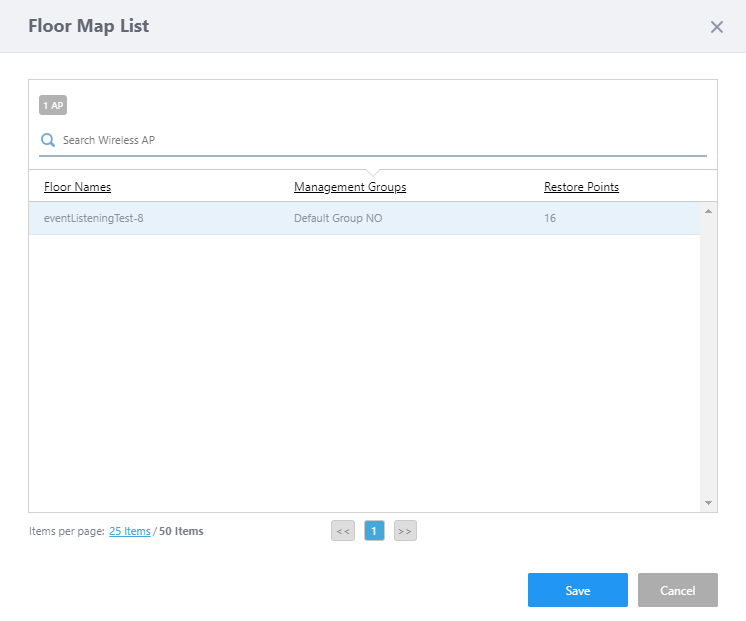Select page 1 in pagination

pyautogui.click(x=374, y=531)
